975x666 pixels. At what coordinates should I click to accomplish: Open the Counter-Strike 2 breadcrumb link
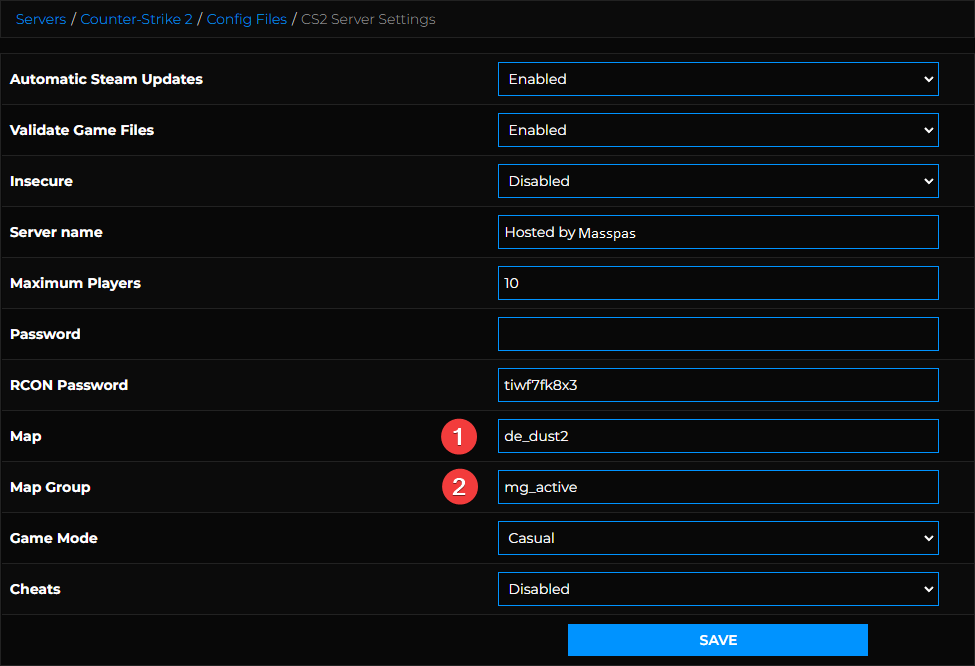136,19
